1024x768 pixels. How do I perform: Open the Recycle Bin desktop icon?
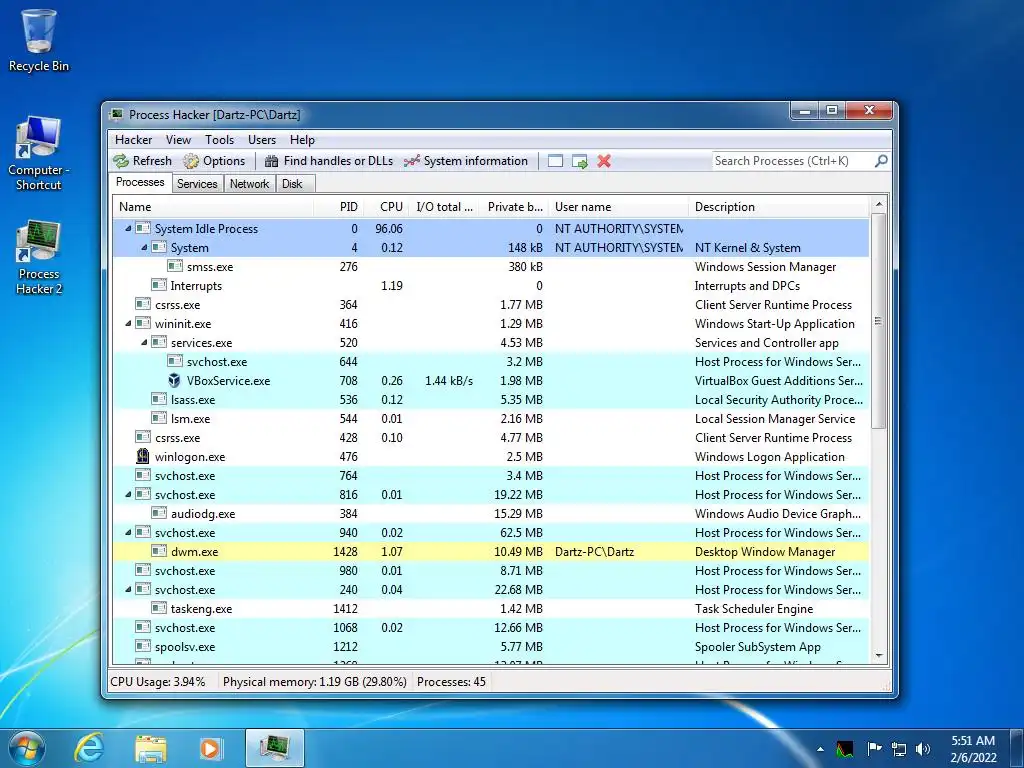pyautogui.click(x=39, y=40)
